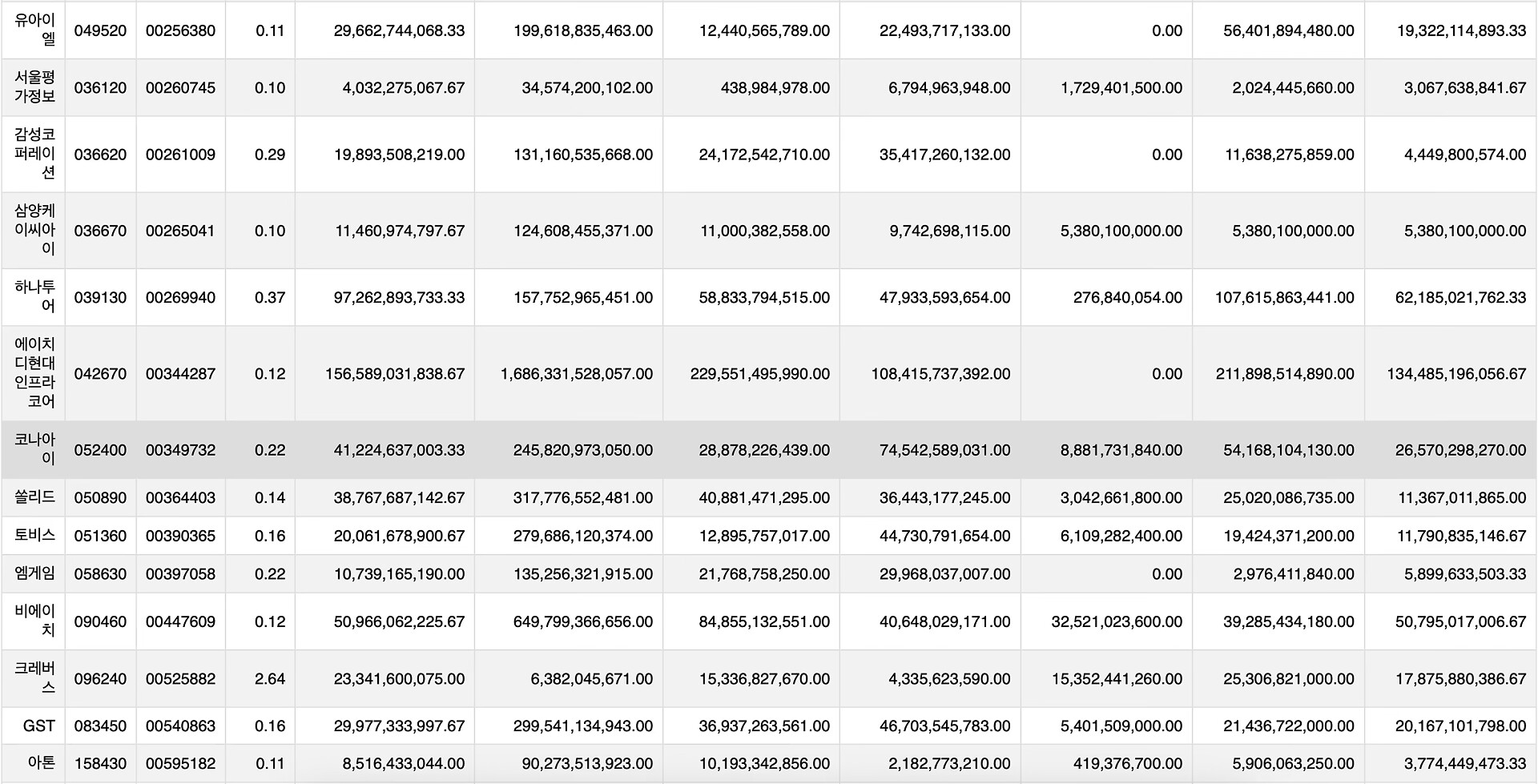Click stock code 049520 for 유아이엘
The width and height of the screenshot is (1538, 784).
click(x=100, y=30)
